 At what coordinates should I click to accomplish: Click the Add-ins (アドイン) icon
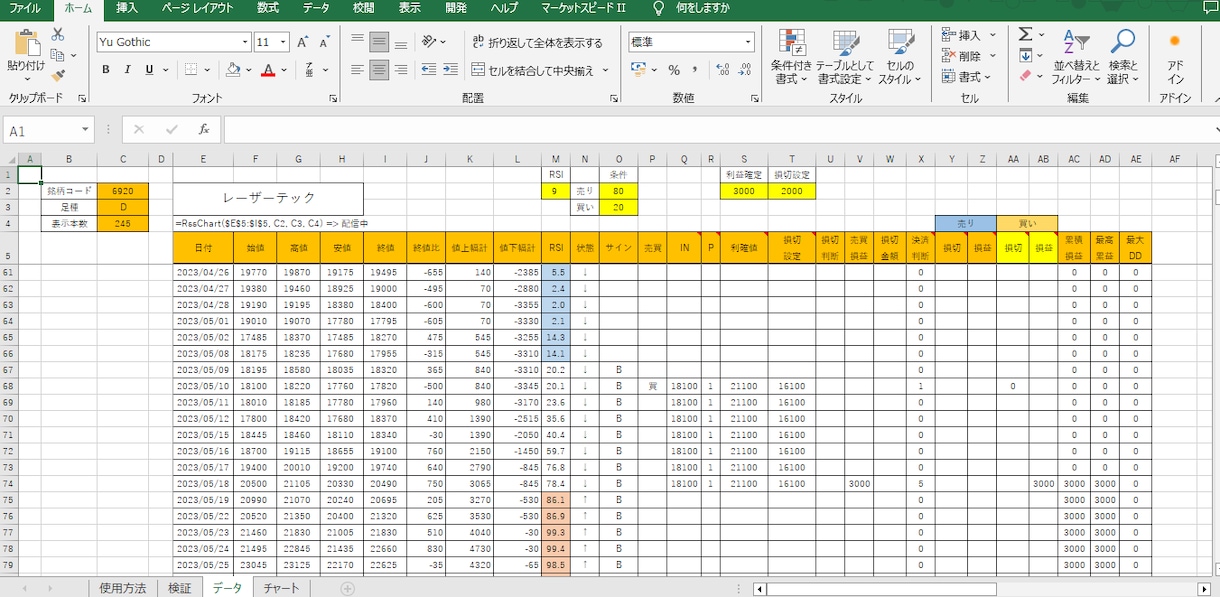1175,57
